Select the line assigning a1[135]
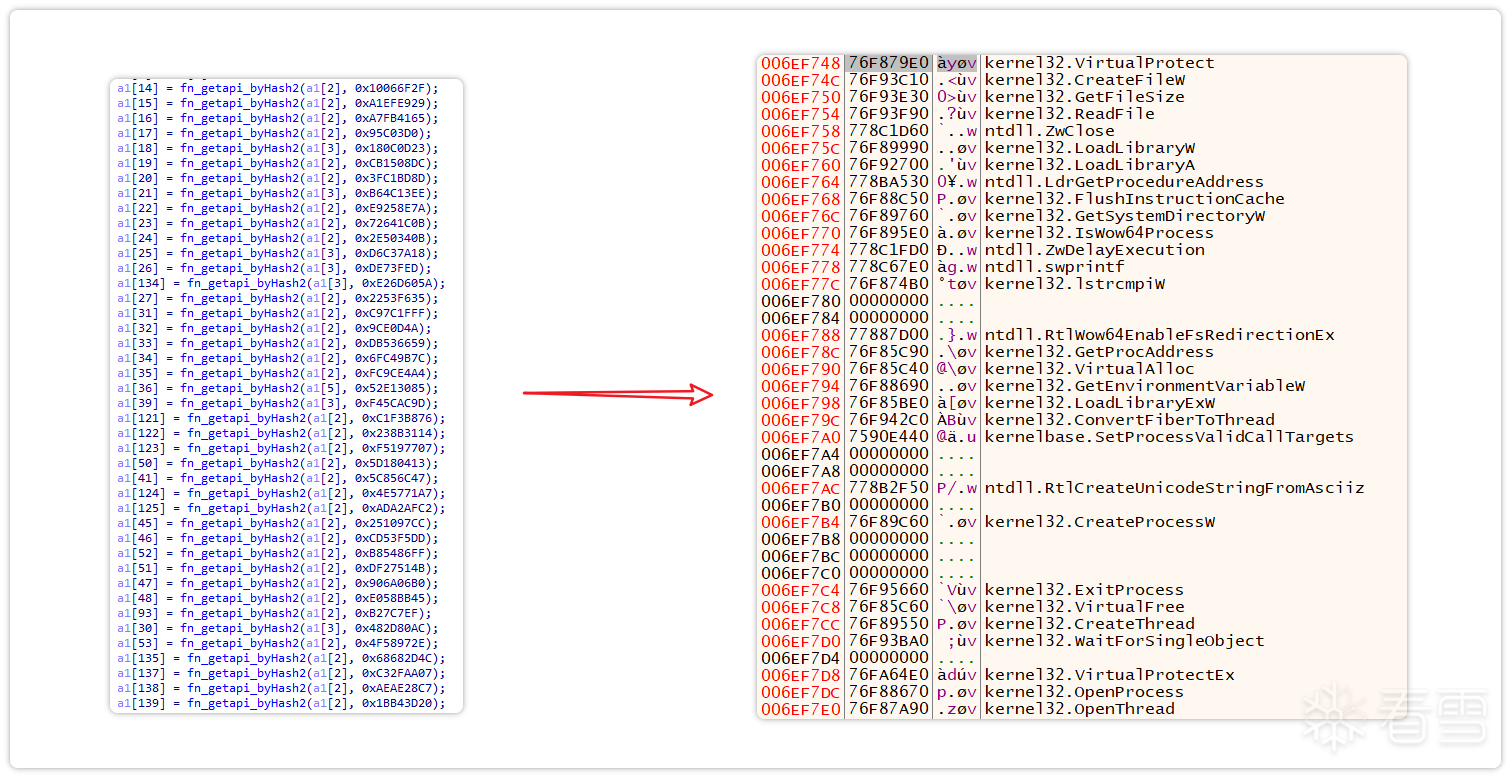The width and height of the screenshot is (1511, 778). 281,658
